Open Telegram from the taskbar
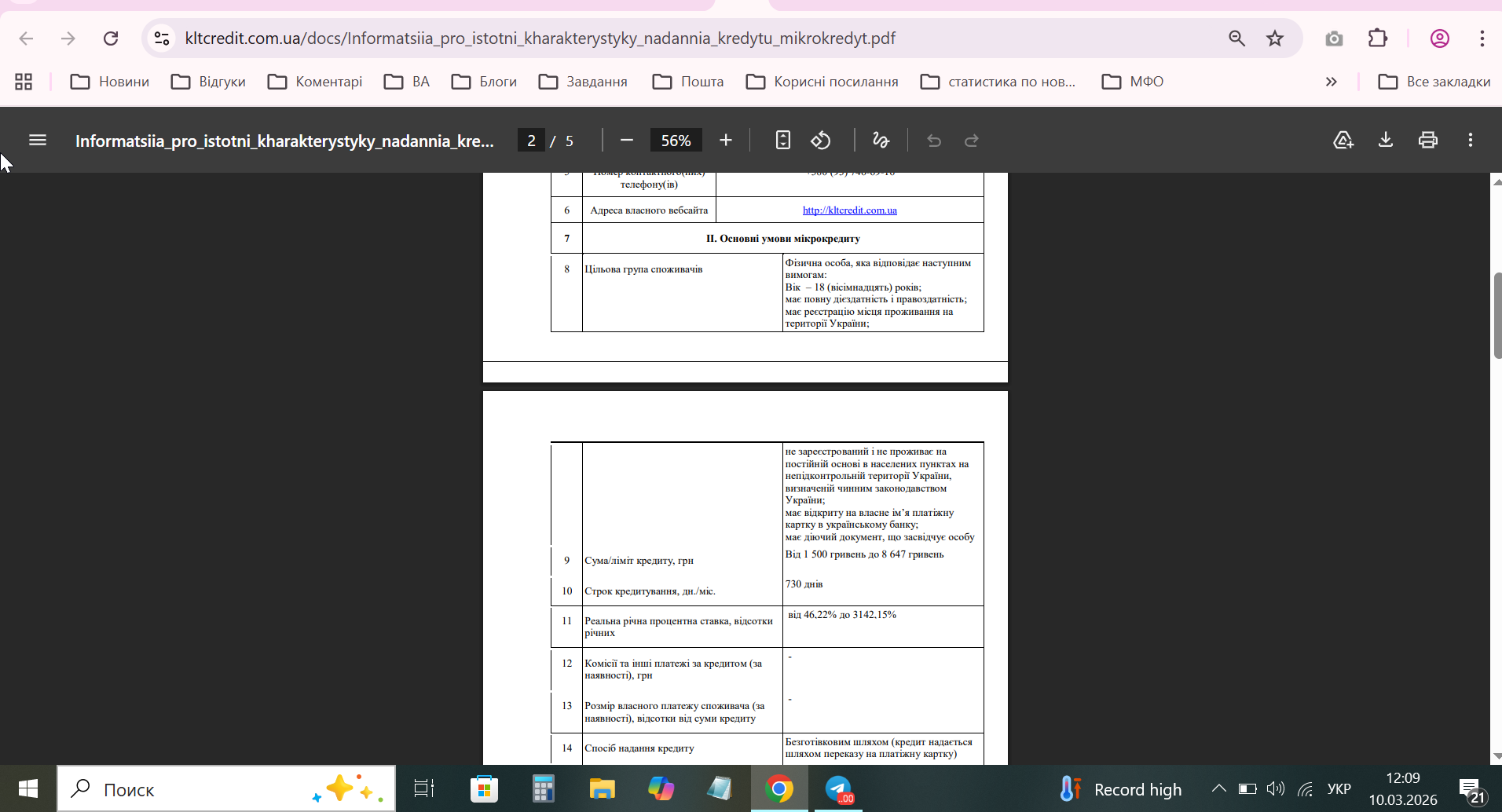The width and height of the screenshot is (1502, 812). pyautogui.click(x=839, y=788)
